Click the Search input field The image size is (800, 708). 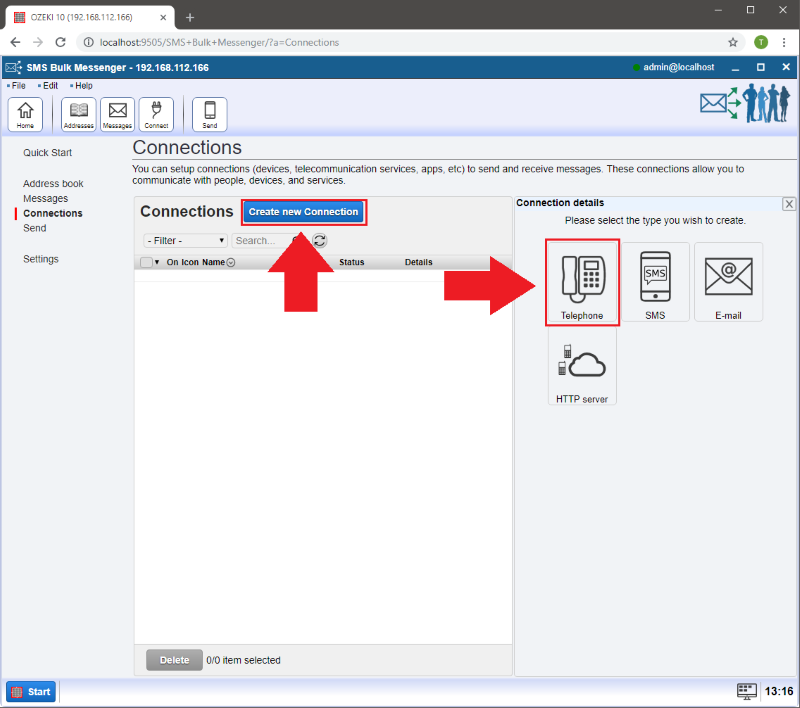coord(262,241)
